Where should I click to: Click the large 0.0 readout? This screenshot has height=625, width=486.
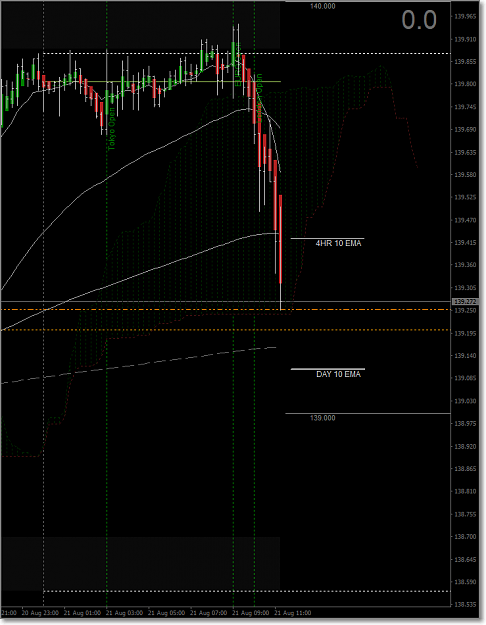point(419,20)
